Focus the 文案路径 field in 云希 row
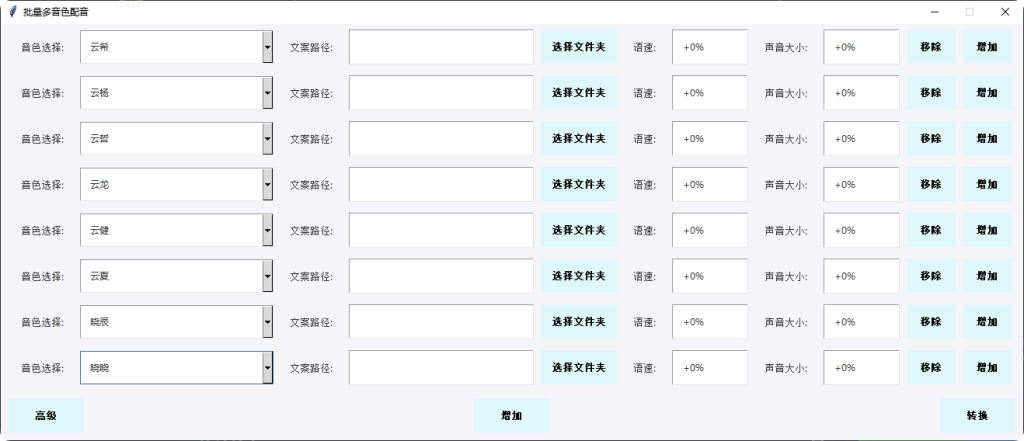1024x441 pixels. click(441, 47)
